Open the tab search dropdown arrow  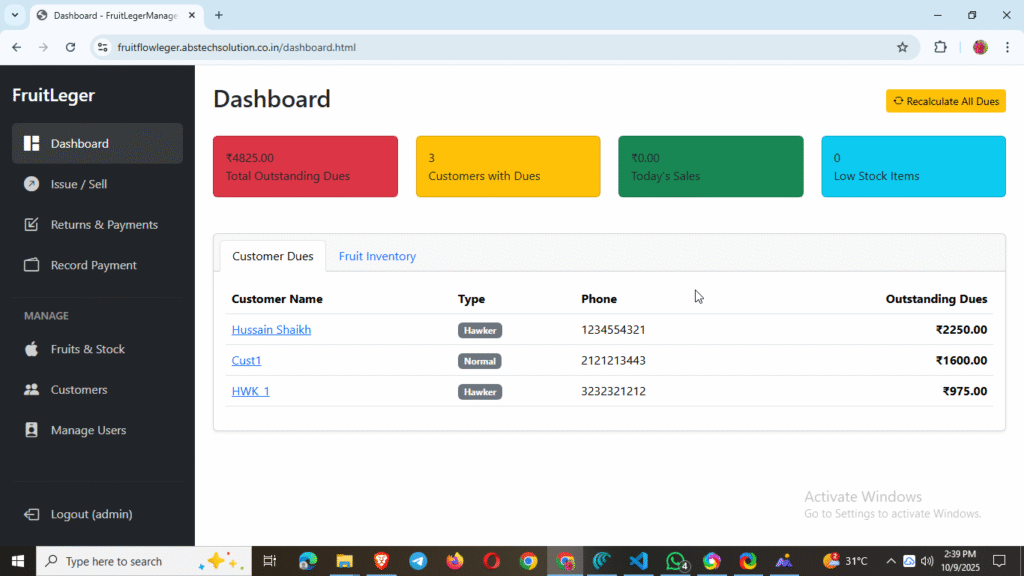15,15
